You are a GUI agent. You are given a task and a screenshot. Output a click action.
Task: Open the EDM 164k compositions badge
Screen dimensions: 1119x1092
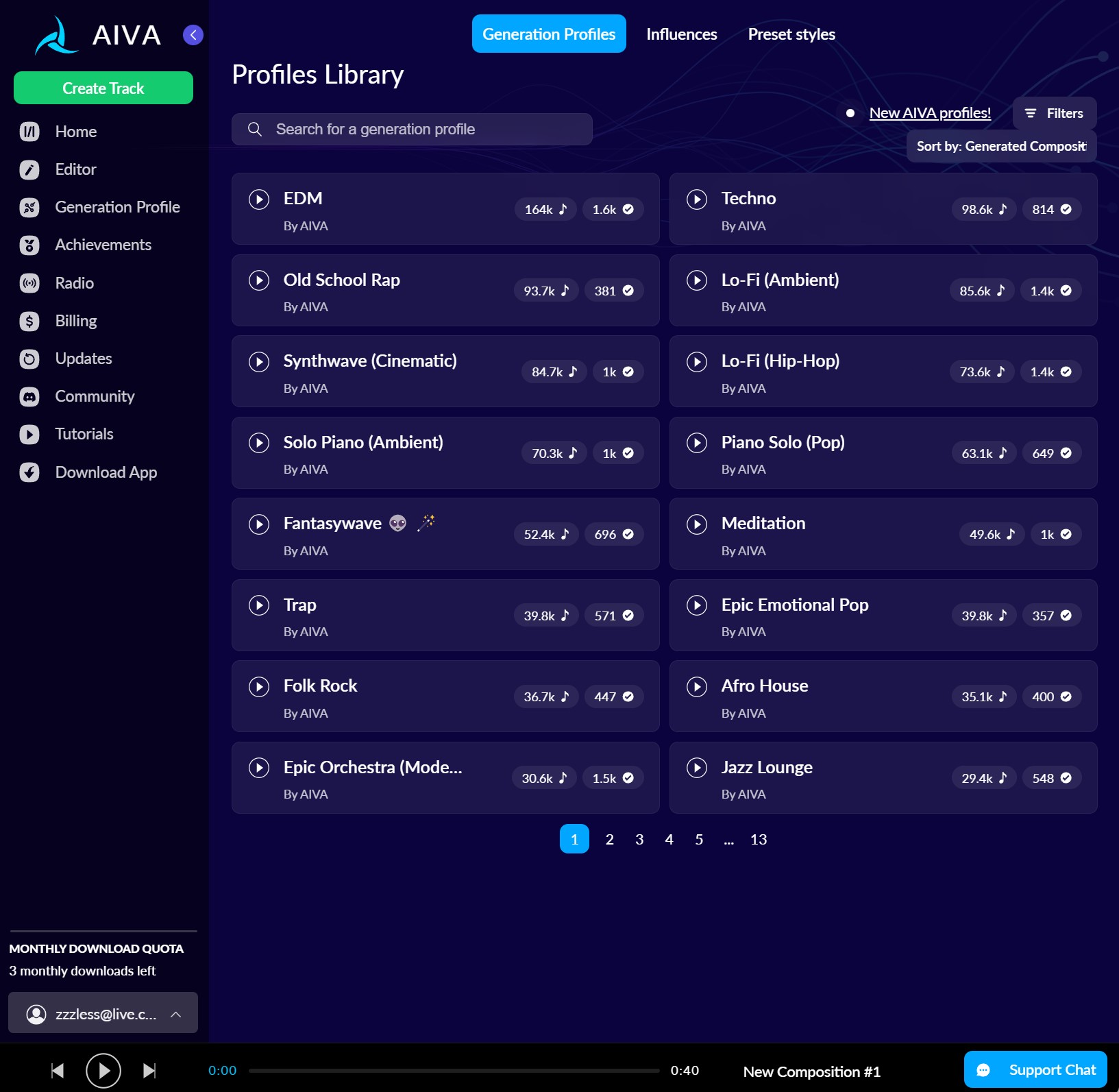point(546,209)
